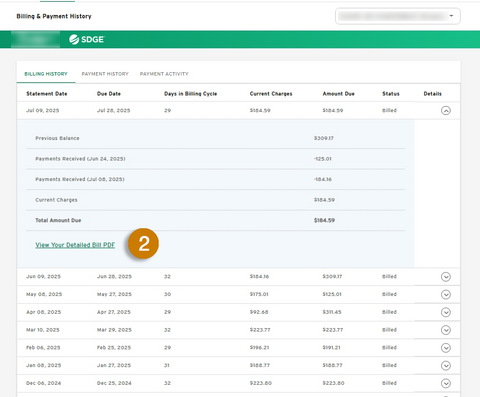
Task: Expand details for Dec 06, 2024 statement
Action: (446, 383)
